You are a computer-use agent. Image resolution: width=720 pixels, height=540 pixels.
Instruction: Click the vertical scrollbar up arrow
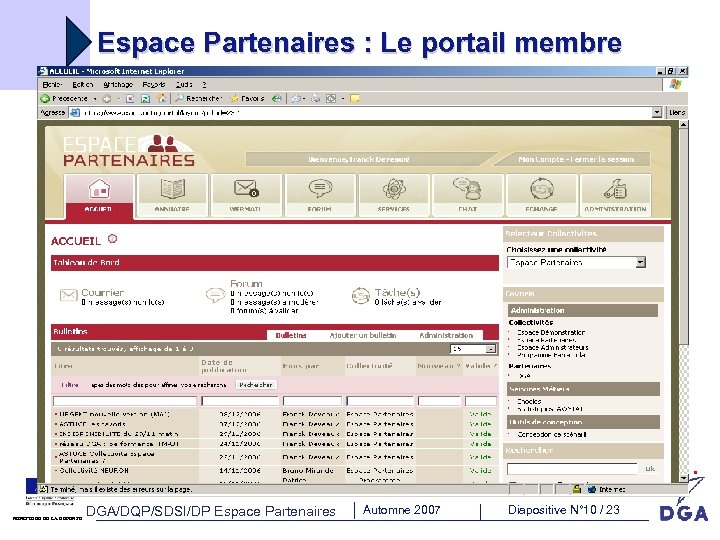683,124
